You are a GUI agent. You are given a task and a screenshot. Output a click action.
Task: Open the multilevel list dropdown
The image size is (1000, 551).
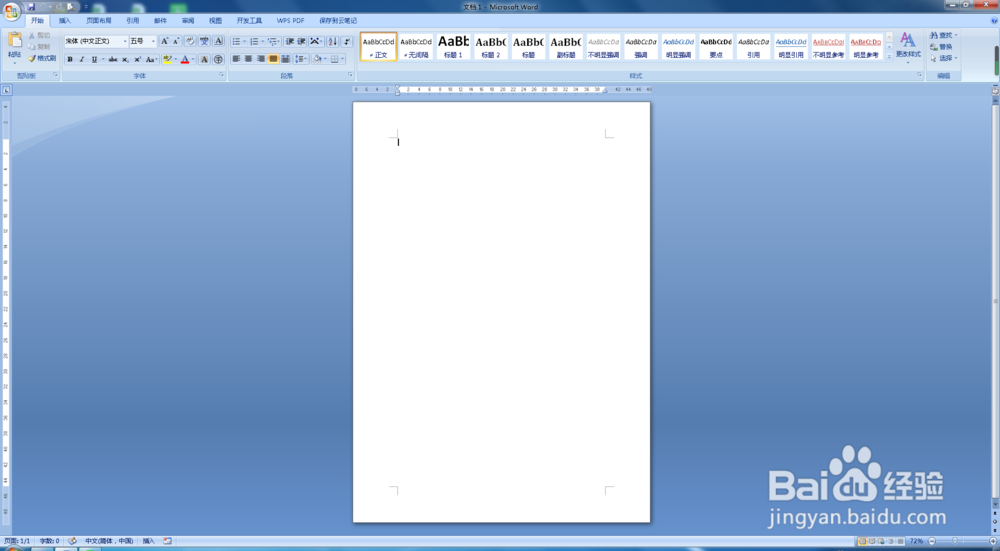pyautogui.click(x=278, y=41)
